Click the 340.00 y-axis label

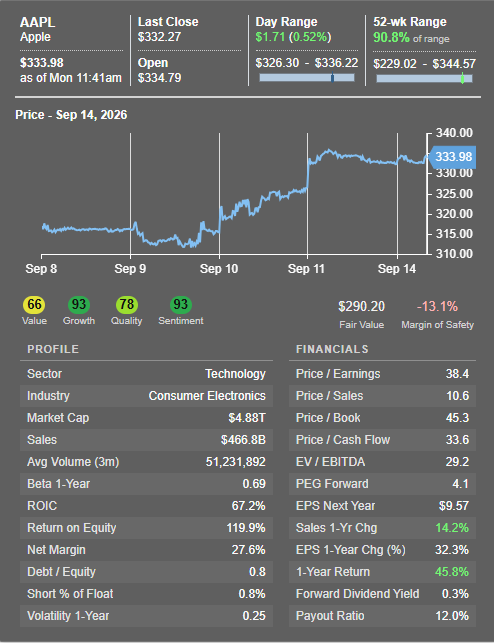pyautogui.click(x=454, y=133)
